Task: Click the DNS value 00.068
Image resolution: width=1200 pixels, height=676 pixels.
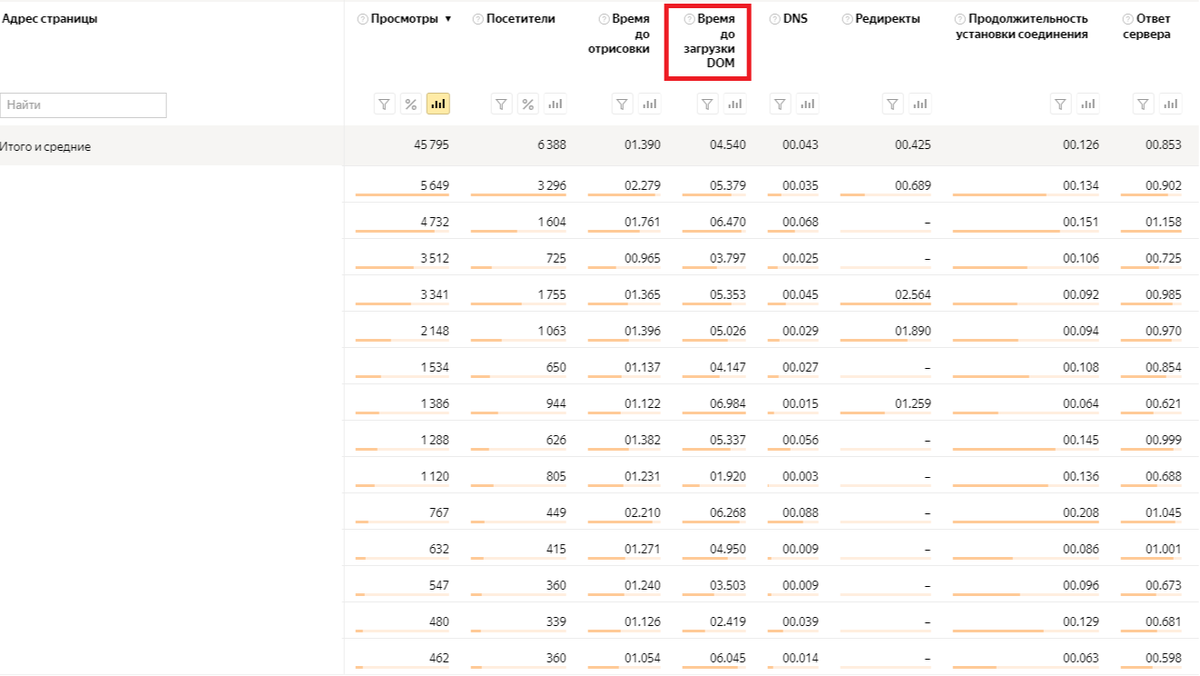Action: coord(800,221)
